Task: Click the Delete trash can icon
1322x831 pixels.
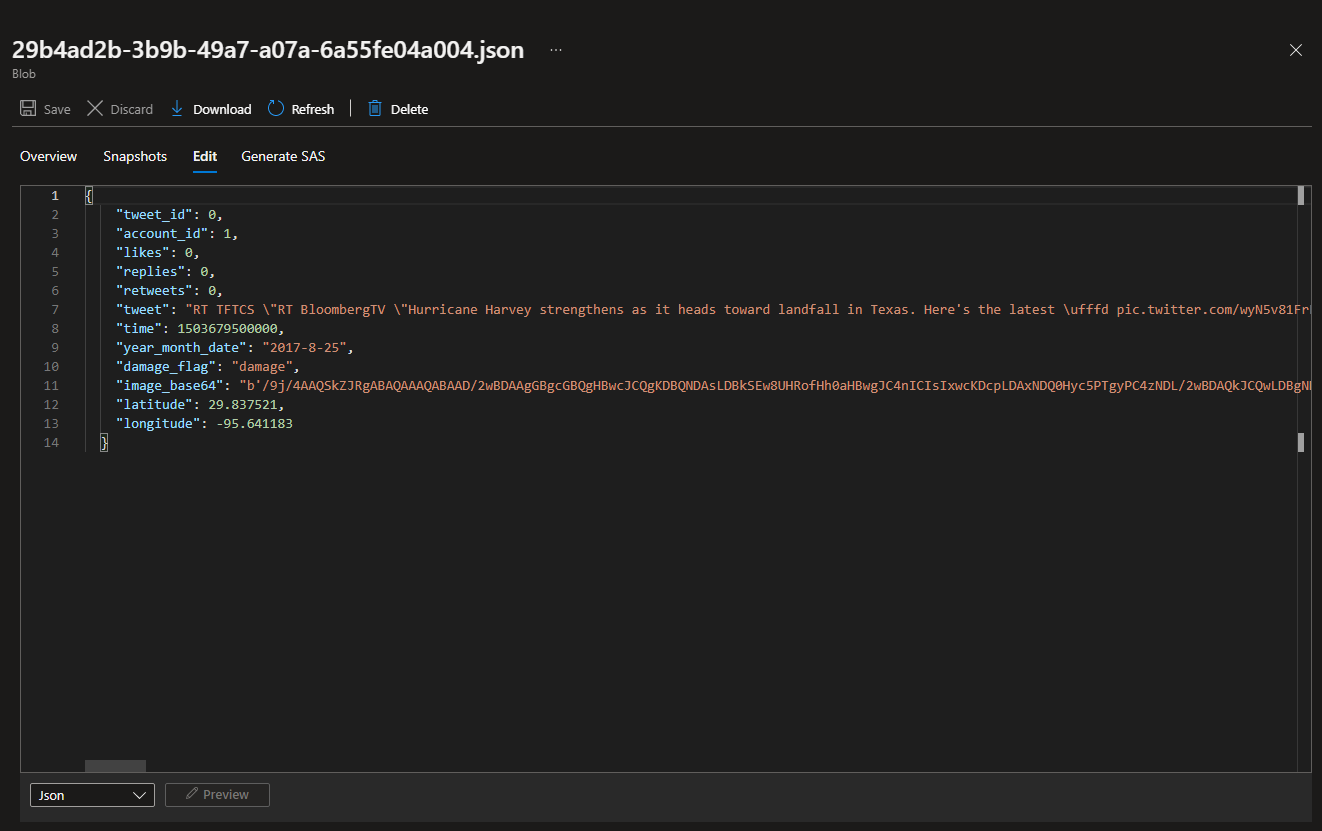Action: [375, 109]
